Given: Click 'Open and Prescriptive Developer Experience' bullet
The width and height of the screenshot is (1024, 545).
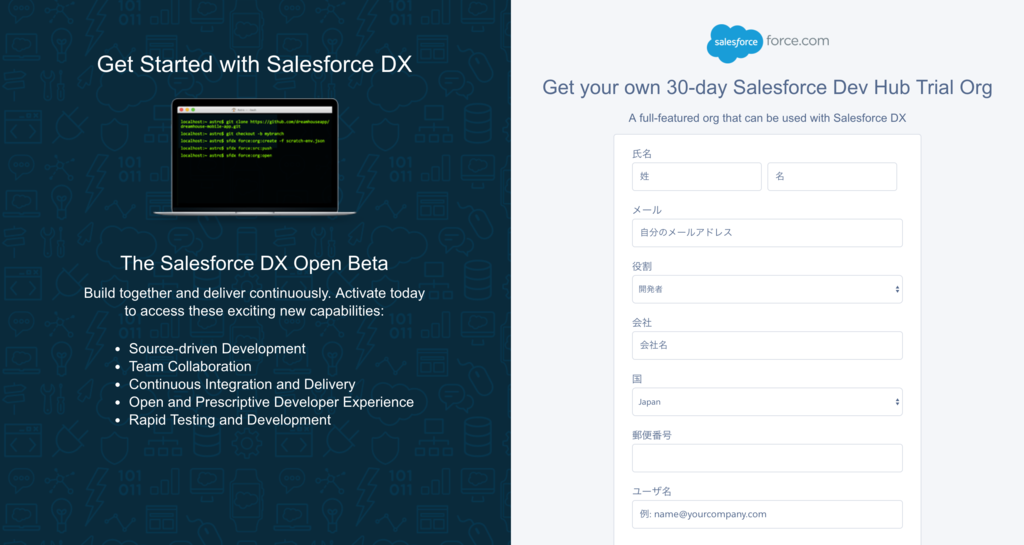Looking at the screenshot, I should 271,402.
